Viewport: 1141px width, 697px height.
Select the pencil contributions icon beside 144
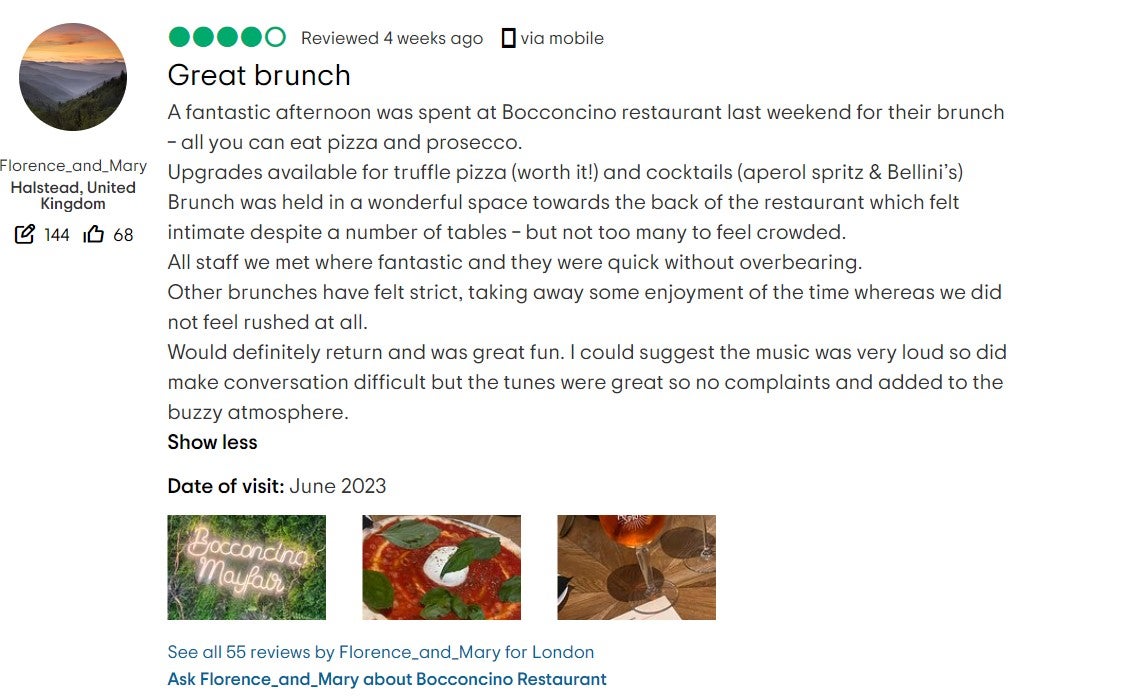tap(24, 235)
